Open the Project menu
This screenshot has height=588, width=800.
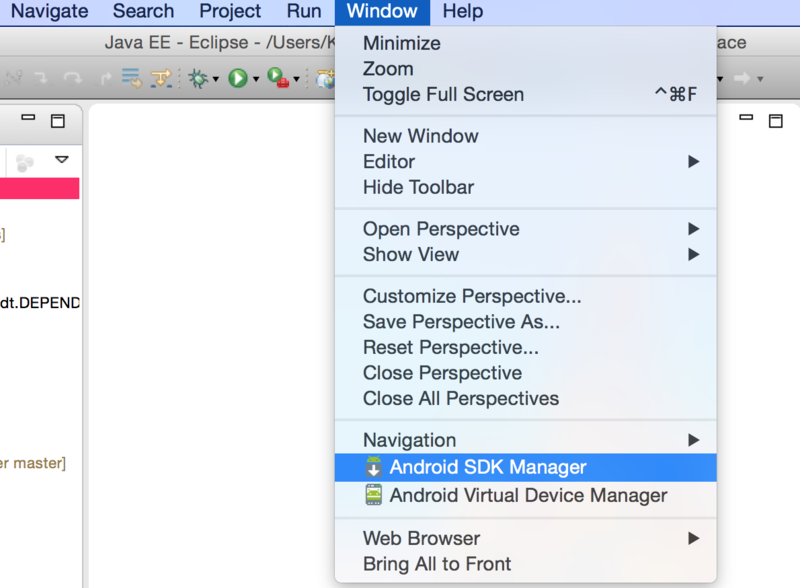[x=230, y=11]
